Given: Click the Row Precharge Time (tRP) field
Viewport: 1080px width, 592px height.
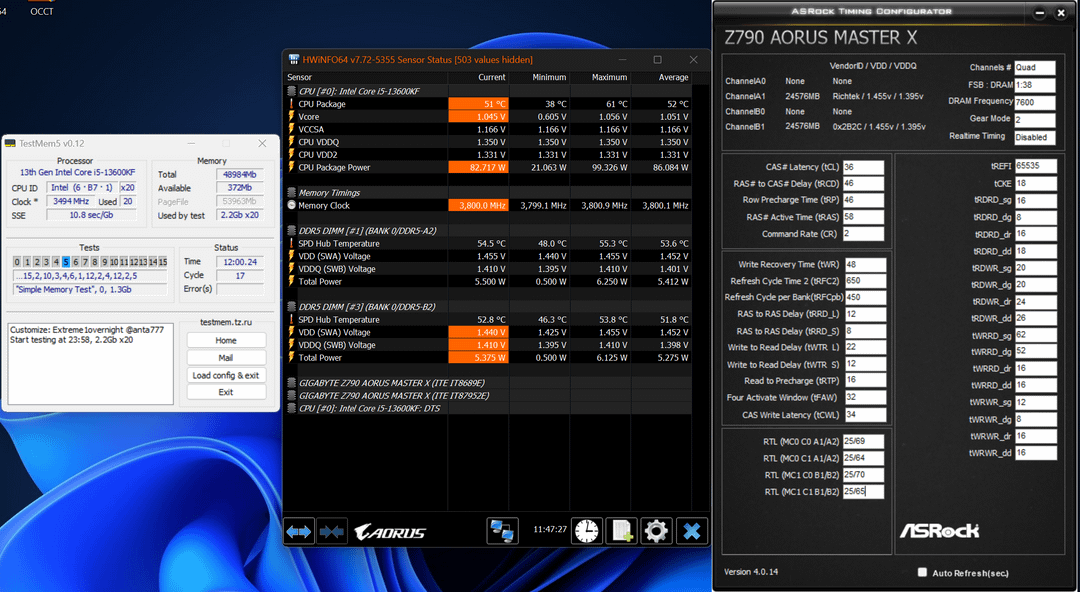Looking at the screenshot, I should point(863,200).
